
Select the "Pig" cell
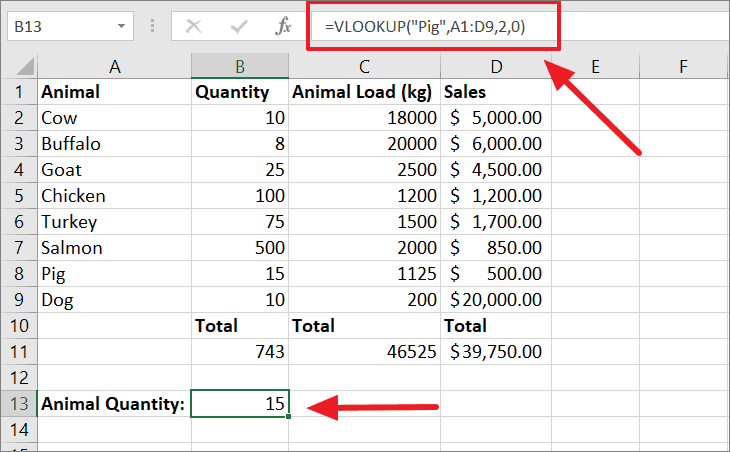tap(115, 274)
